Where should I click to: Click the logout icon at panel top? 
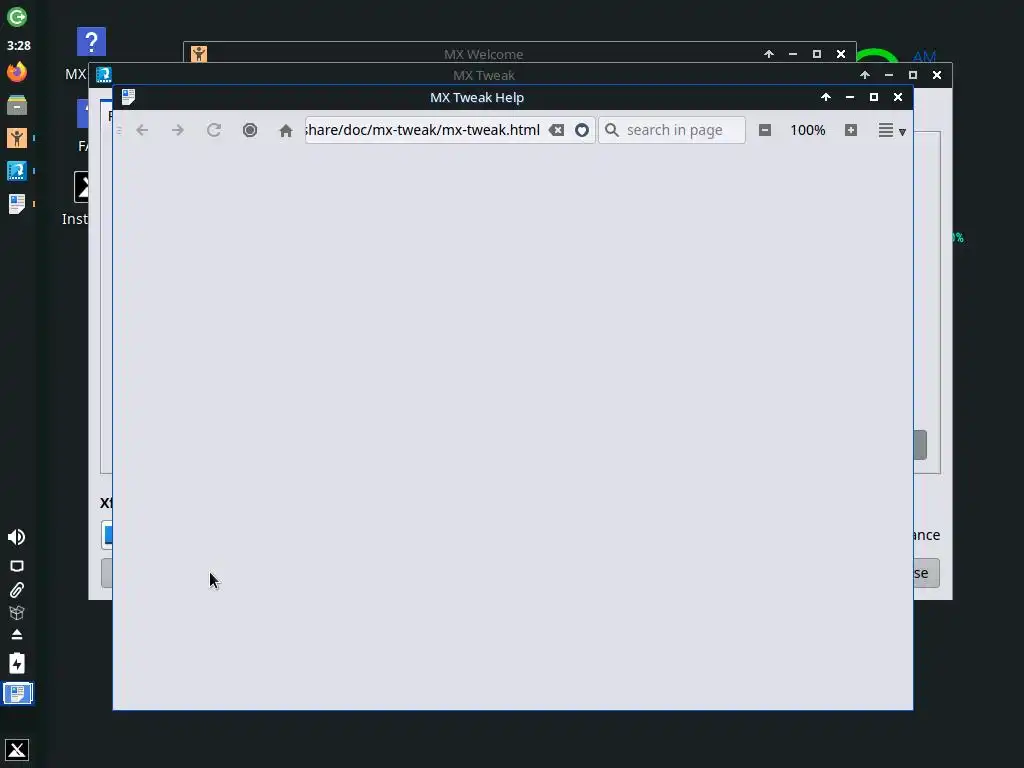pos(17,17)
